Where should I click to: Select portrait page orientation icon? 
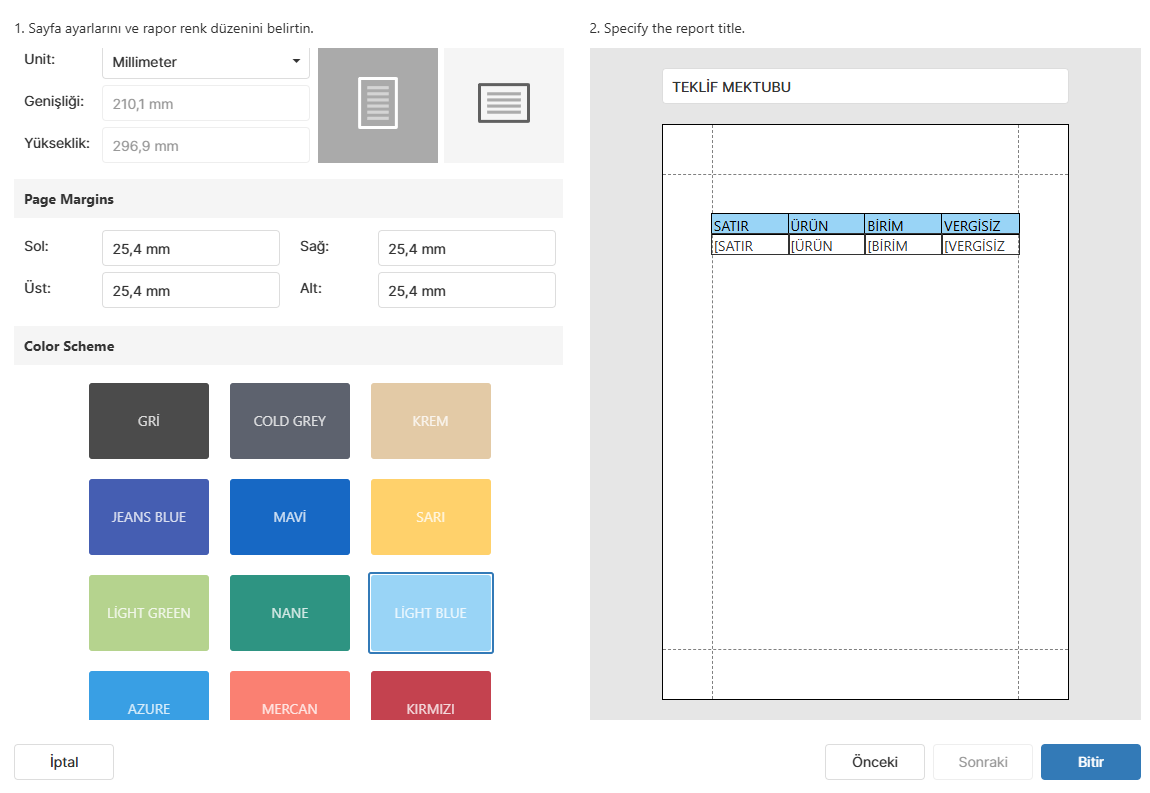click(378, 105)
